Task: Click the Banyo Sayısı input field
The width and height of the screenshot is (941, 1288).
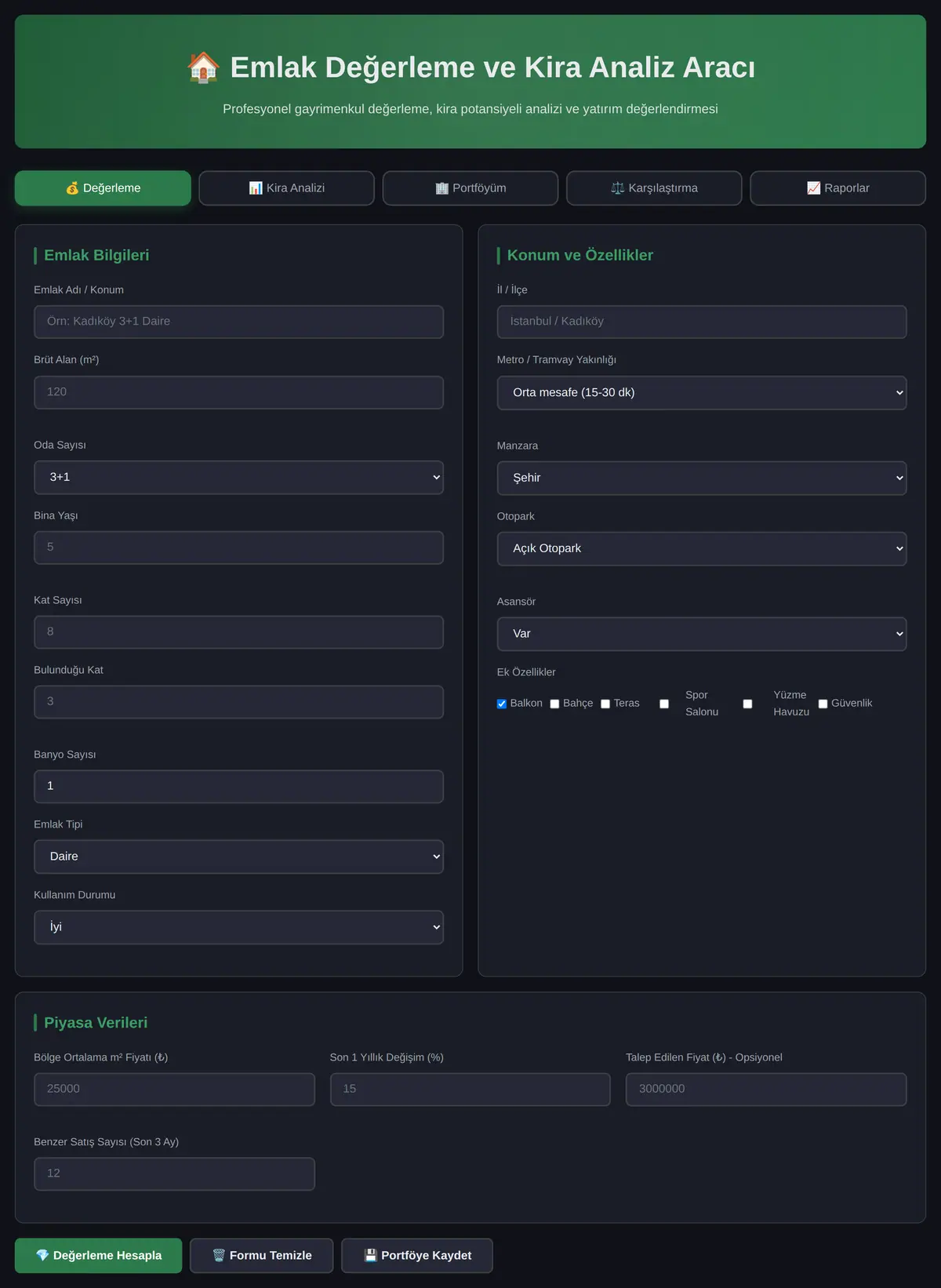Action: [238, 786]
